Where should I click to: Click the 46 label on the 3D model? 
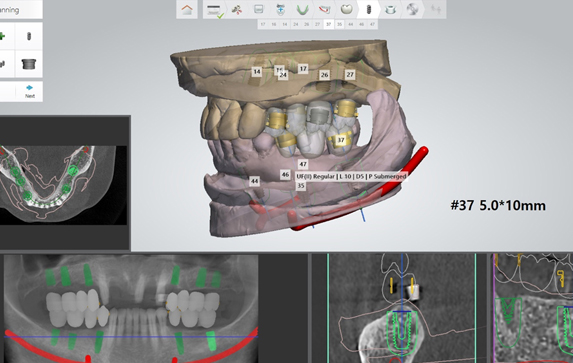tap(285, 175)
